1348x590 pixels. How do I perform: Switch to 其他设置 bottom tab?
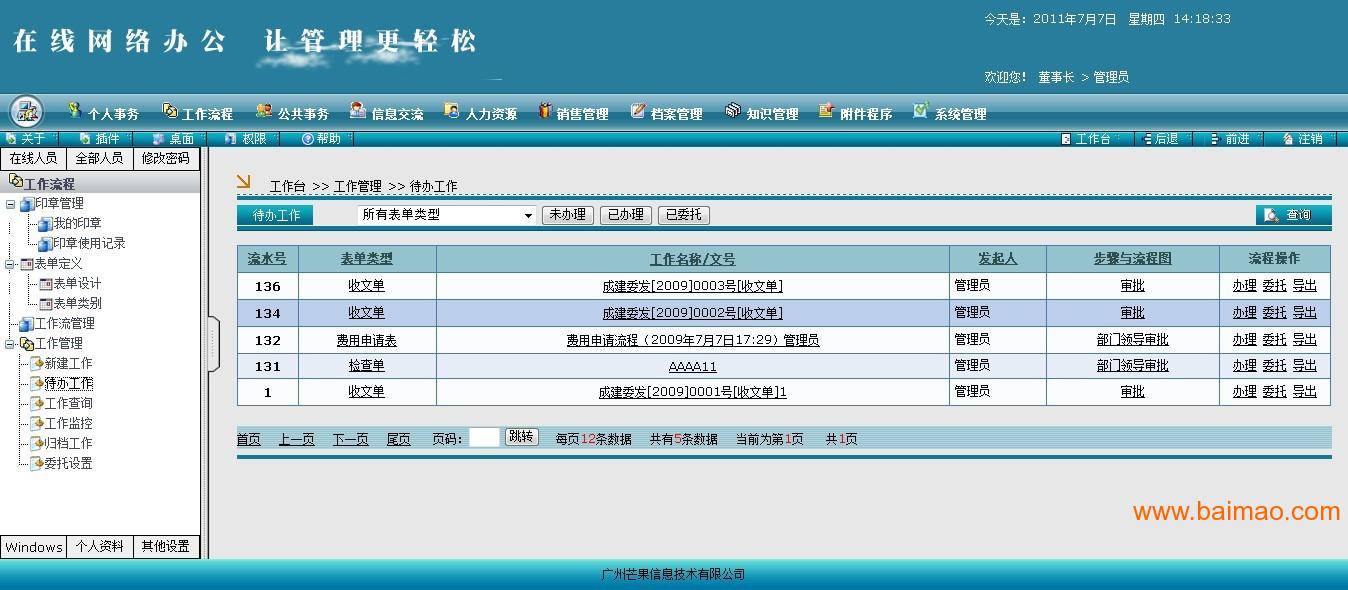(x=166, y=547)
